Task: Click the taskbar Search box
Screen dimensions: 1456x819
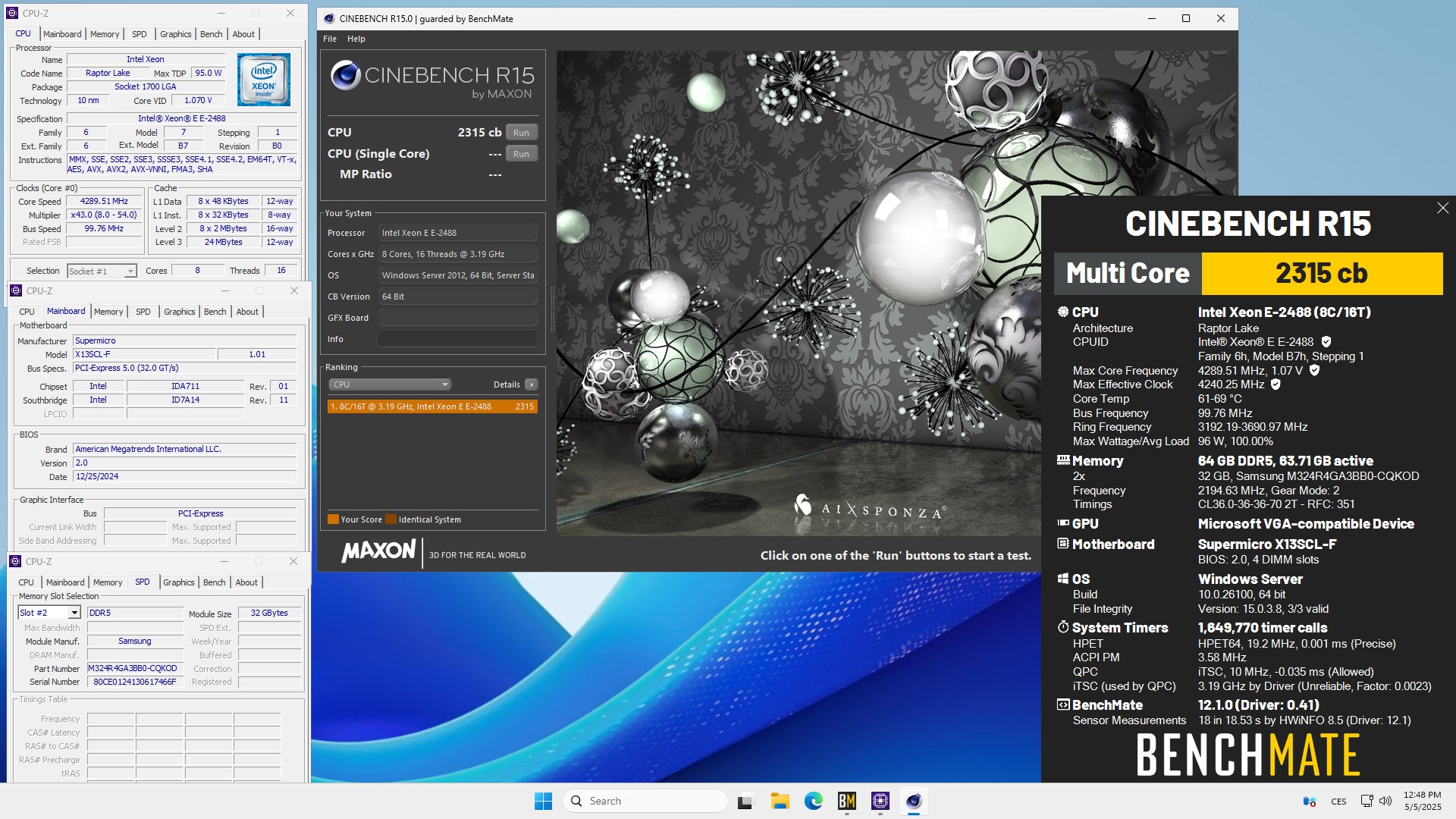Action: [645, 801]
